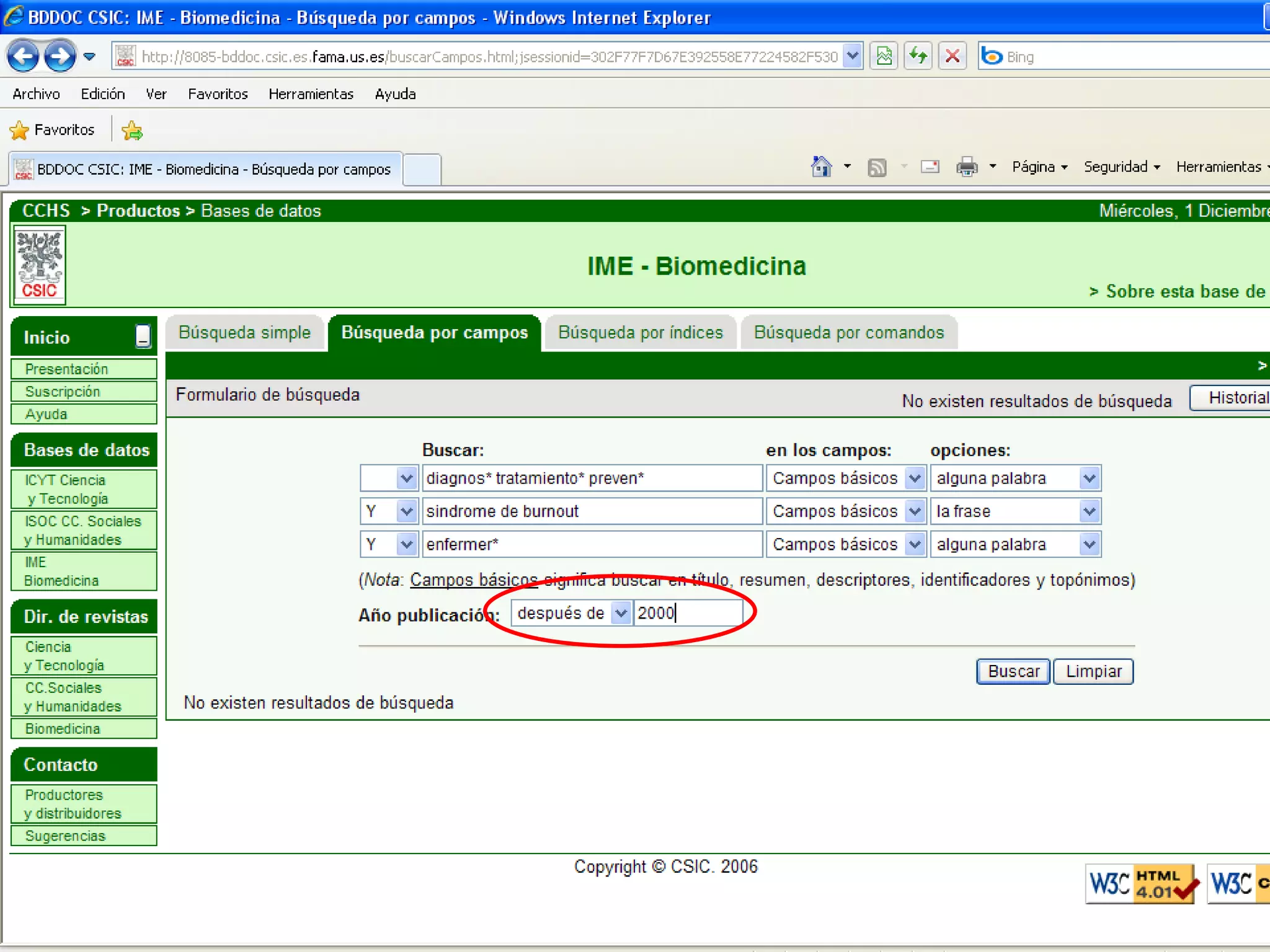Click the Stop loading red X icon
Viewport: 1270px width, 952px height.
(x=952, y=56)
